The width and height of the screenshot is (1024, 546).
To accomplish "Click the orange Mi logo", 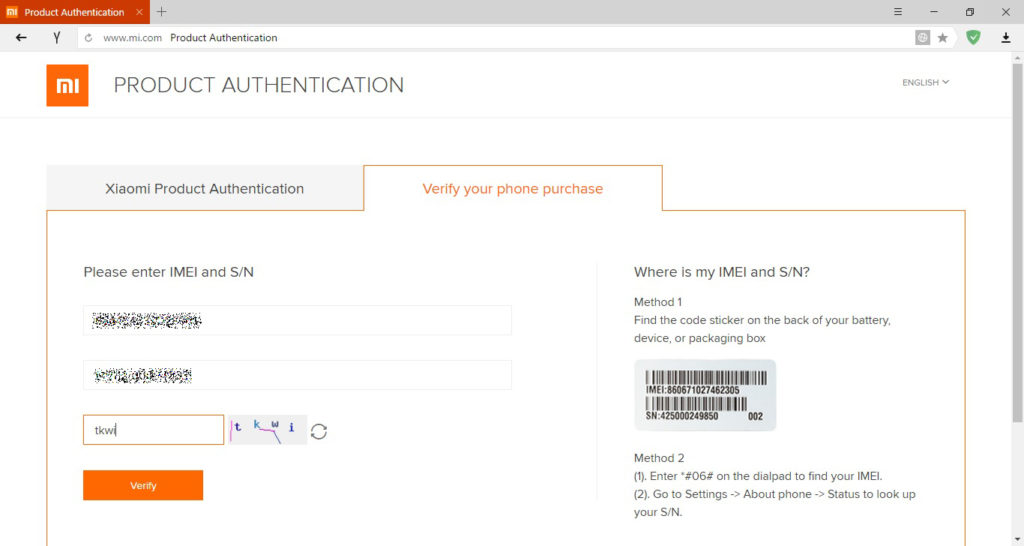I will pyautogui.click(x=67, y=85).
